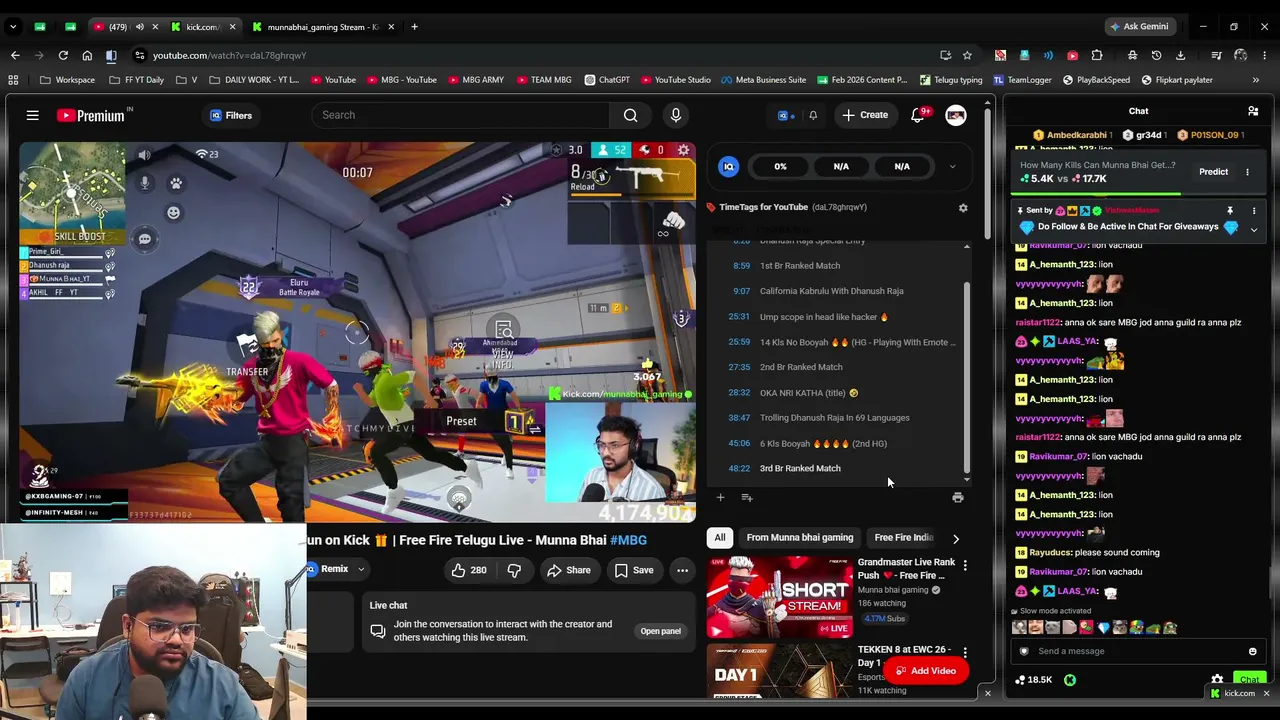1280x720 pixels.
Task: Open options for Grandmaster Live Rank video
Action: point(965,566)
